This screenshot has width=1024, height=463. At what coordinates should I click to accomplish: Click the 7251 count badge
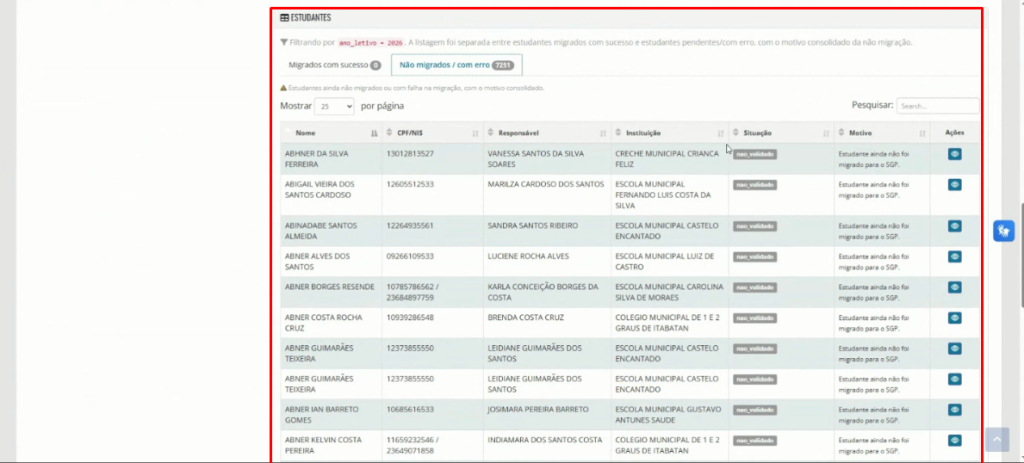[503, 65]
